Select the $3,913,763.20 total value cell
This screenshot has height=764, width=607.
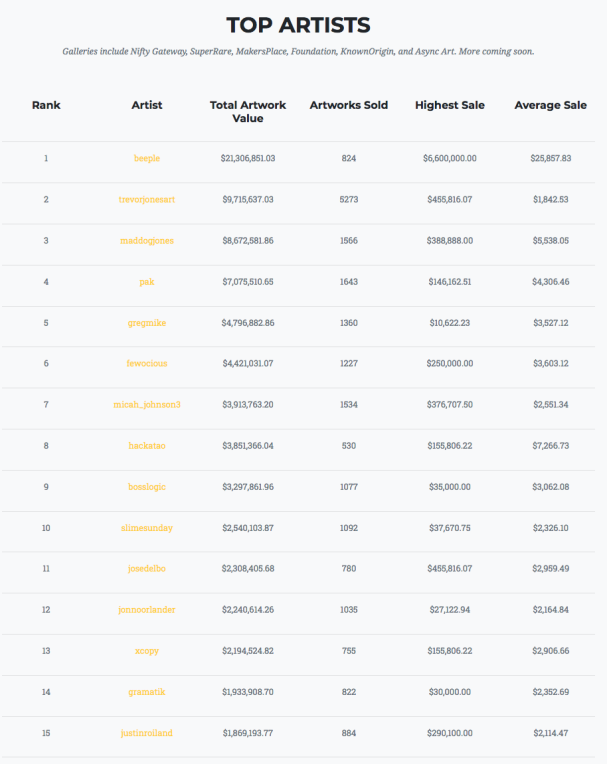248,404
